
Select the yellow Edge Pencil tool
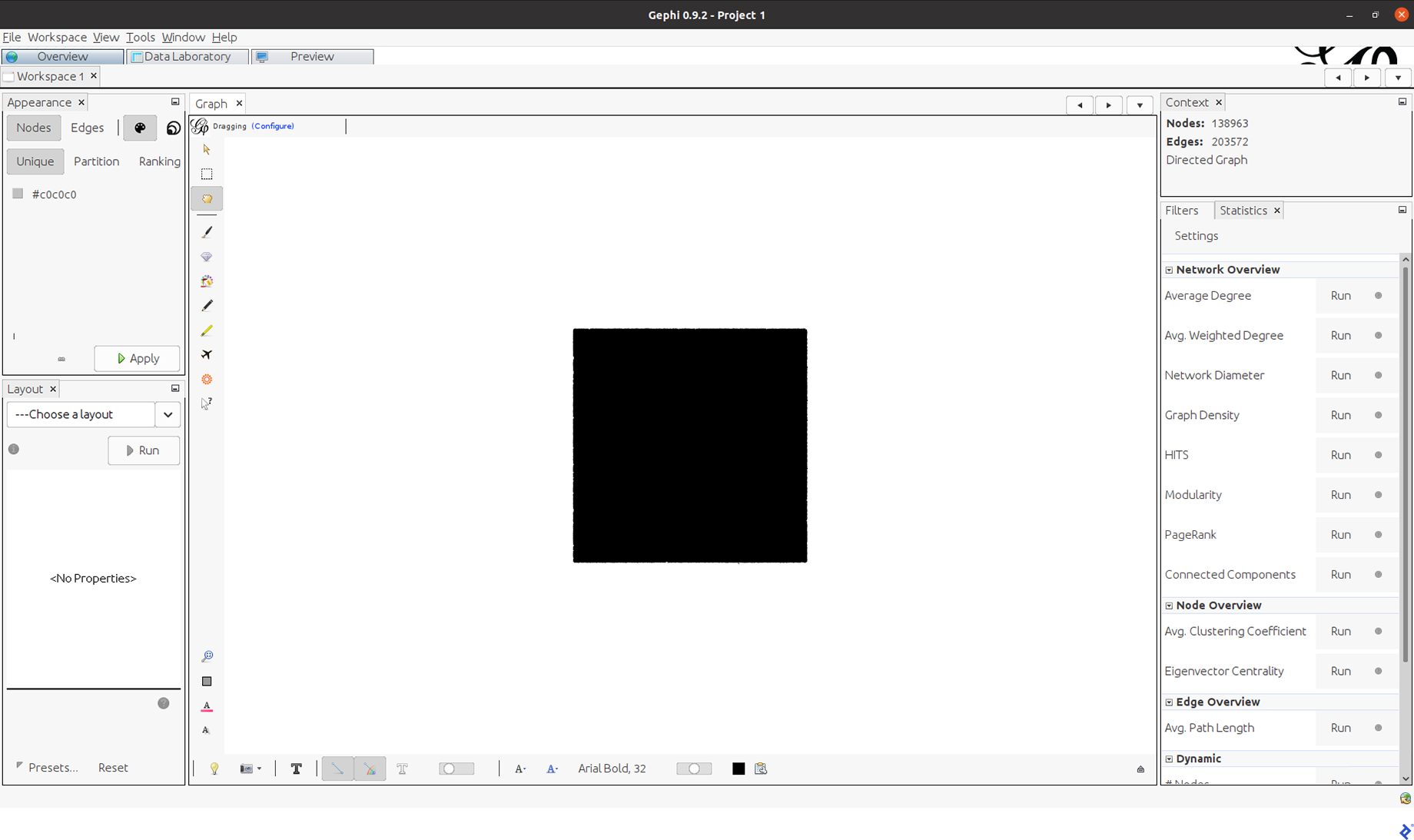click(x=207, y=330)
